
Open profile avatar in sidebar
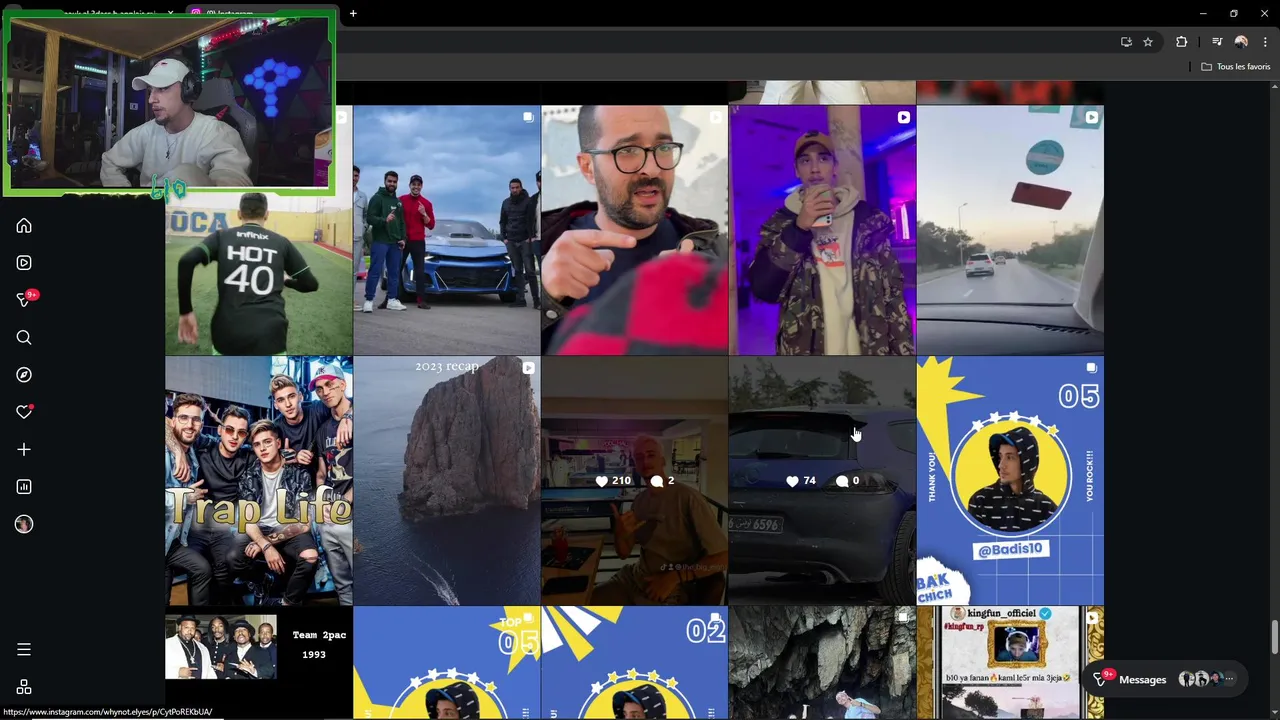[24, 524]
